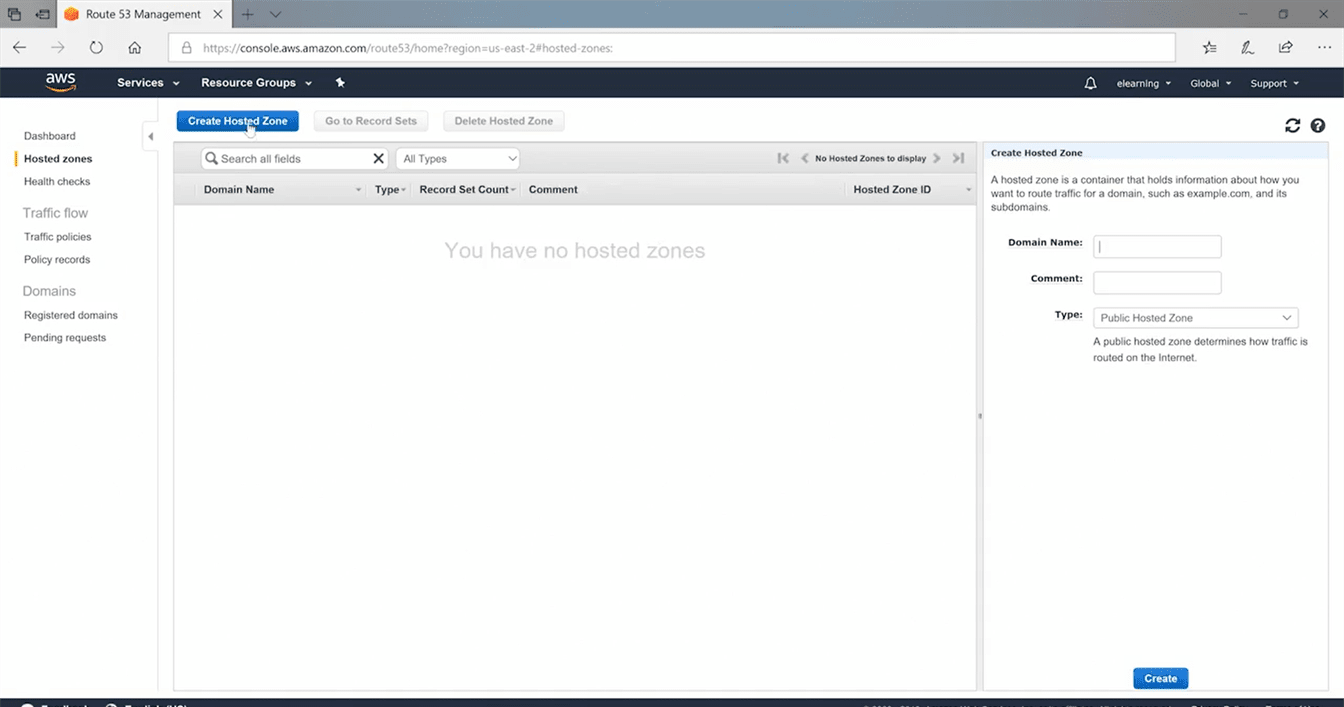Clear the search field with X
The width and height of the screenshot is (1344, 707).
pyautogui.click(x=379, y=159)
